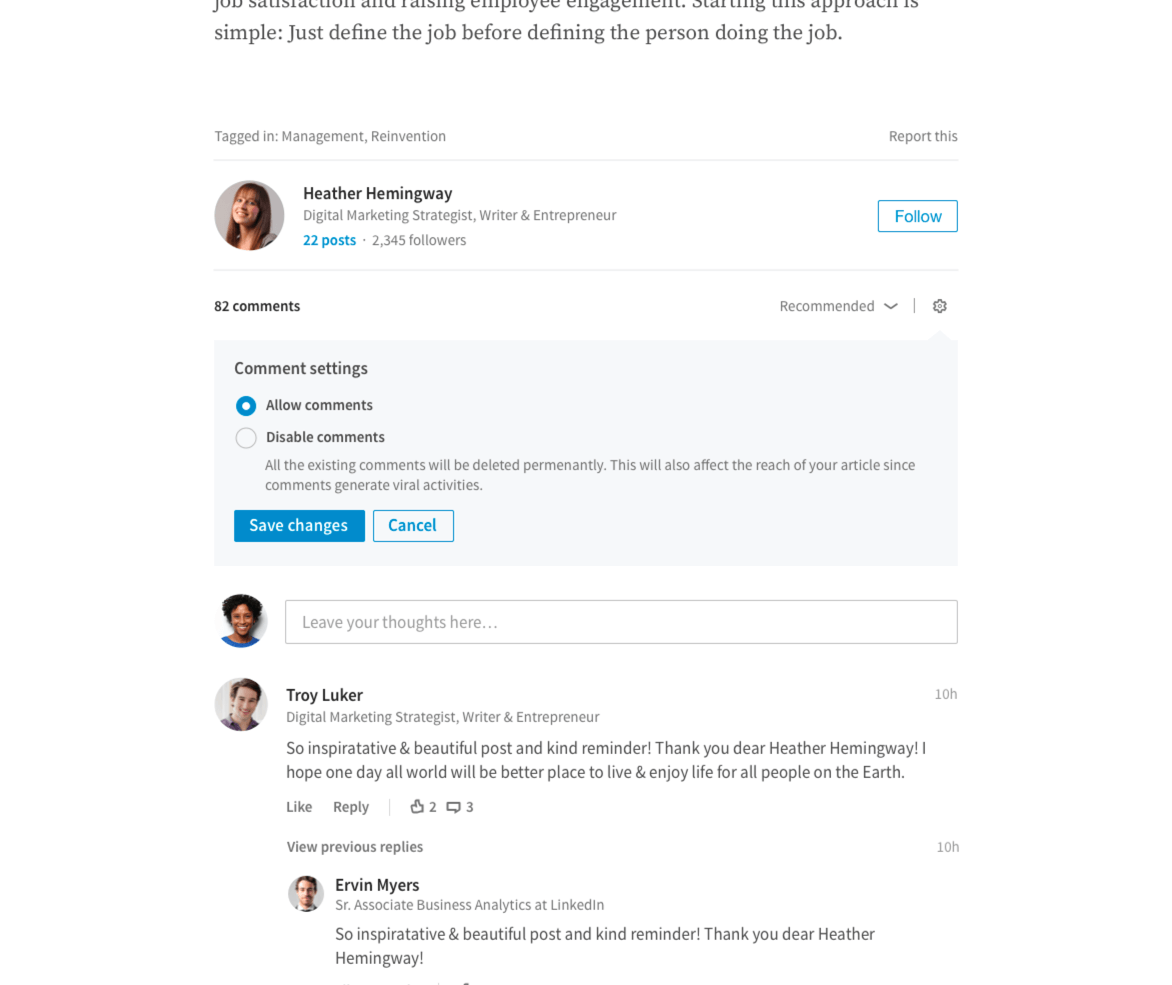Expand View previous replies
Viewport: 1172px width, 985px height.
click(354, 847)
